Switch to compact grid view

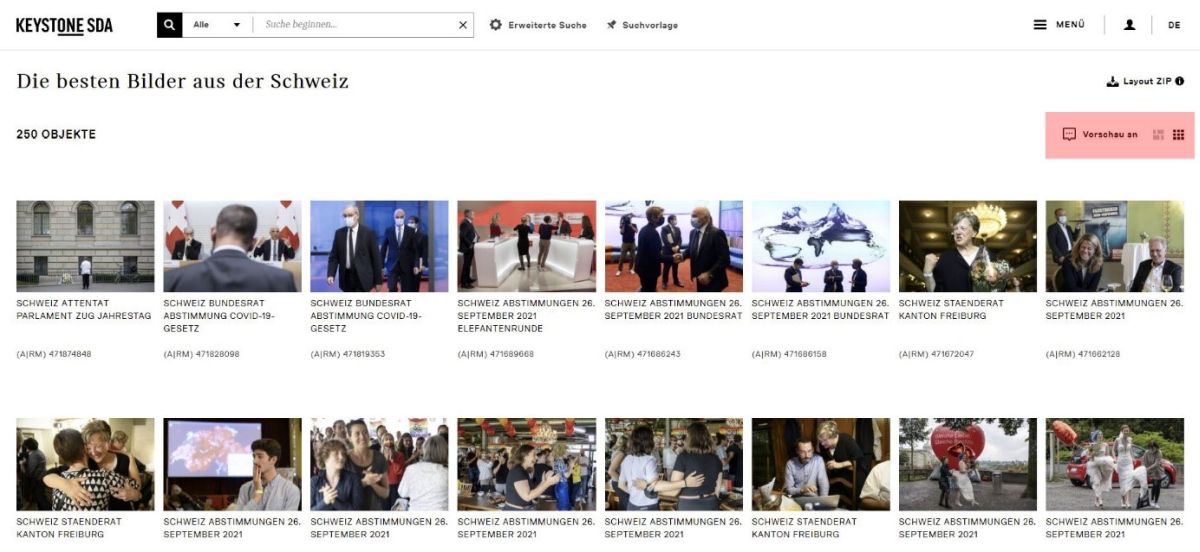1179,135
